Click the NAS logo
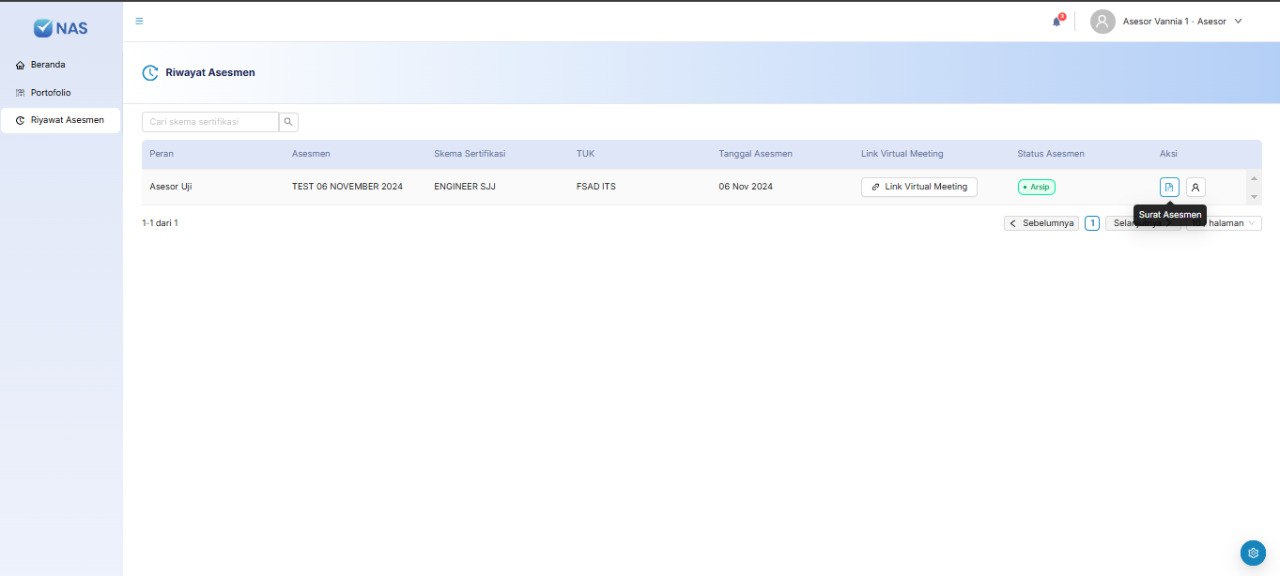The height and width of the screenshot is (576, 1280). pos(61,28)
